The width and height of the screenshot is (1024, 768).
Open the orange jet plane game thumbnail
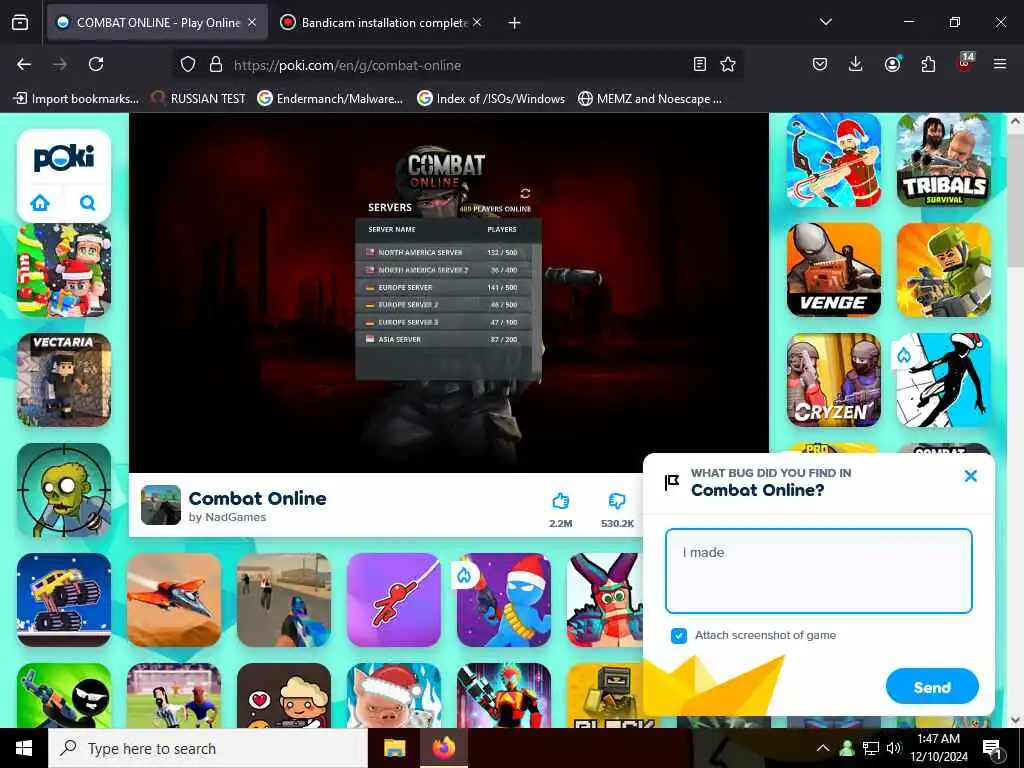click(x=174, y=600)
